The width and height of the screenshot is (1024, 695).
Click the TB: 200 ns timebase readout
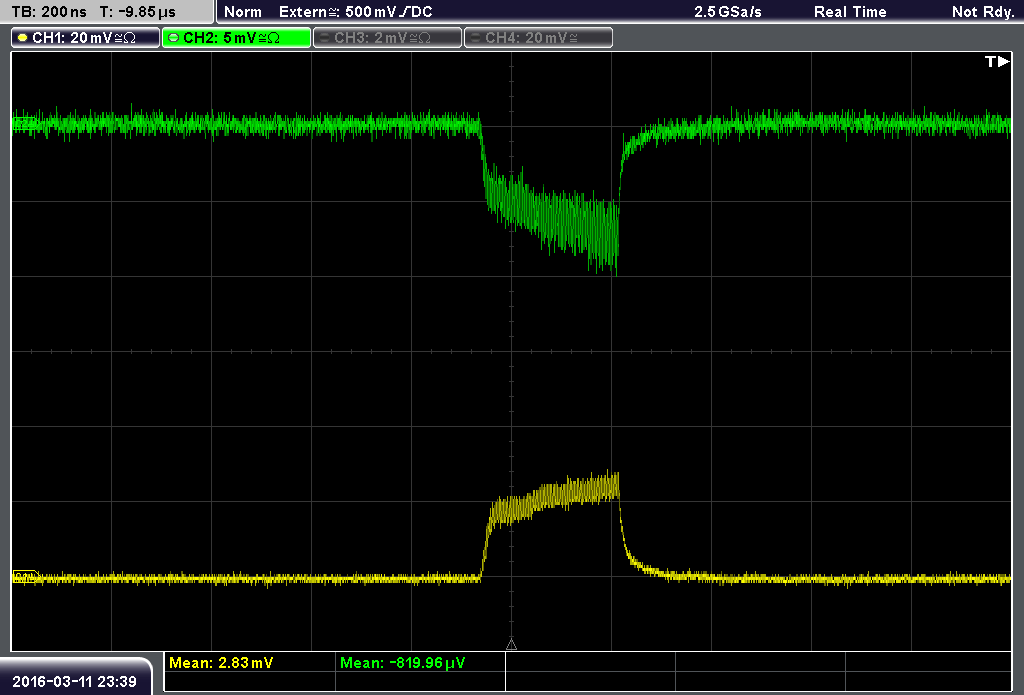49,12
